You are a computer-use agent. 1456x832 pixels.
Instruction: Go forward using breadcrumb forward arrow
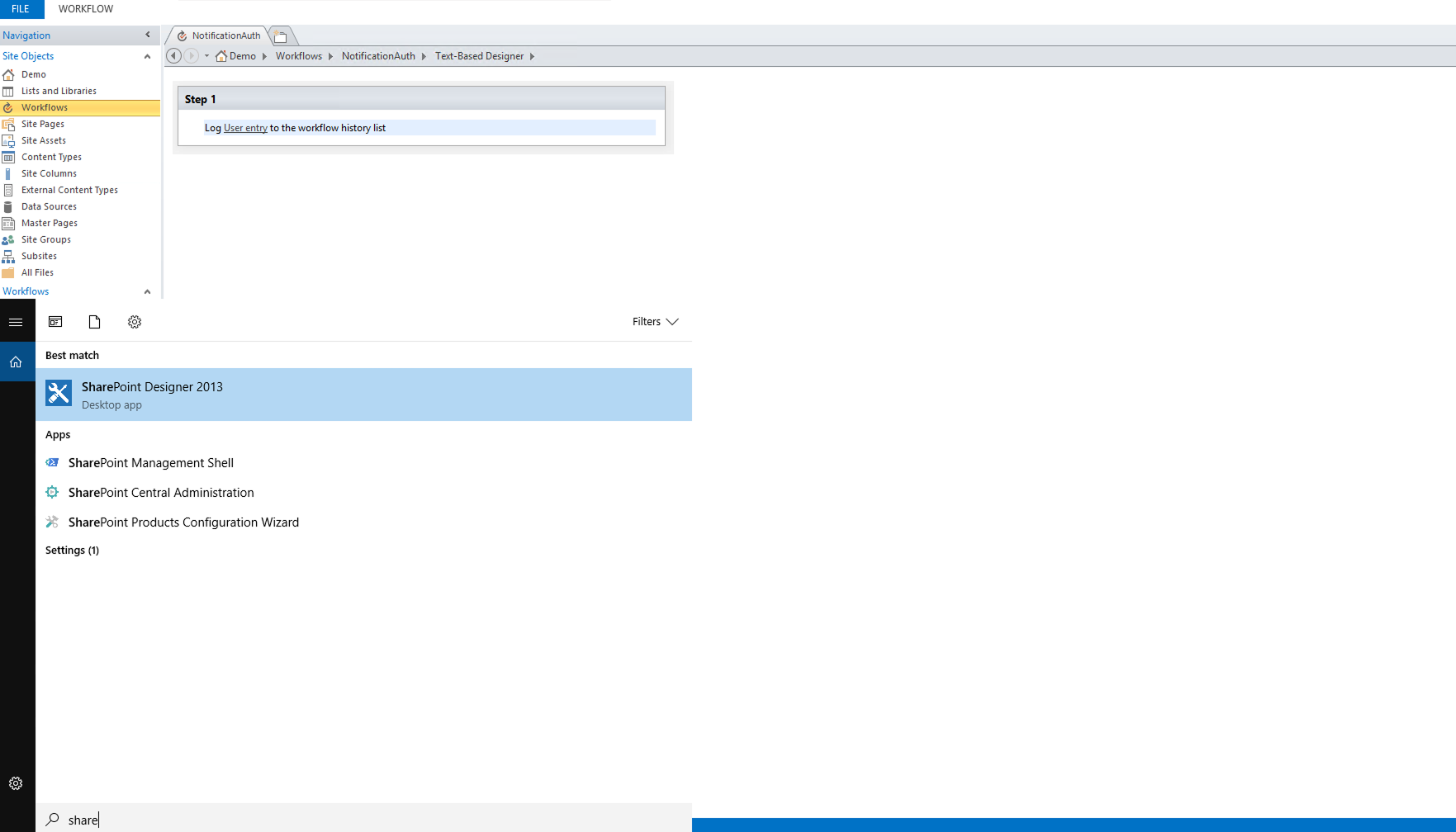191,56
